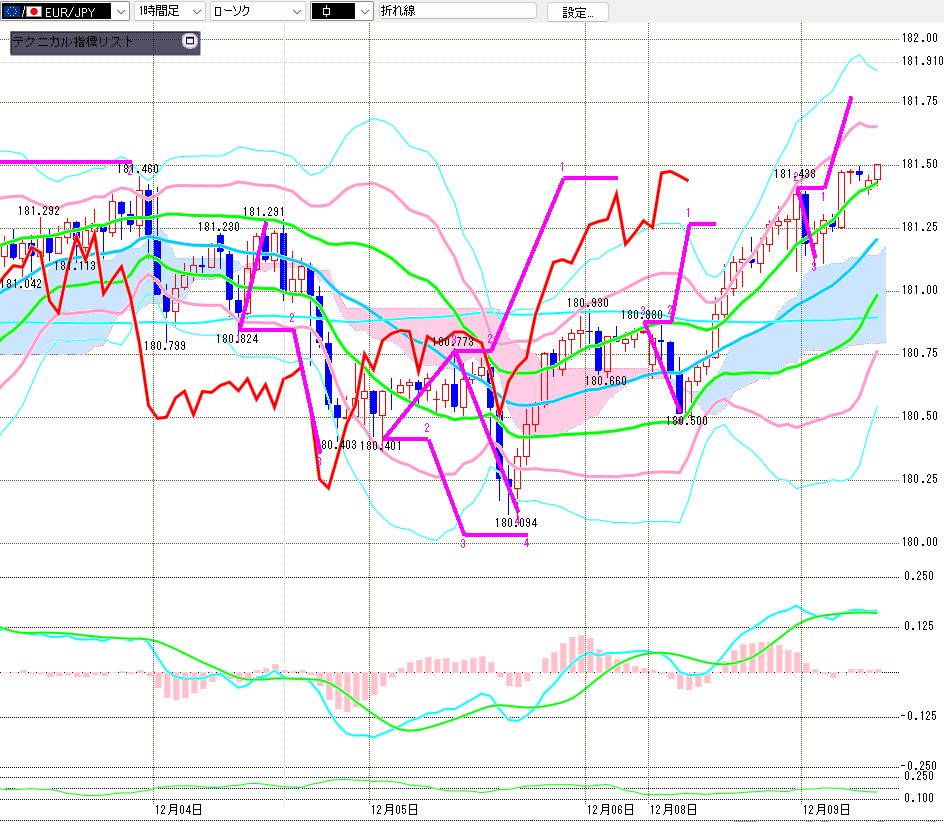Click the 181.438 price annotation
The image size is (944, 822).
pyautogui.click(x=794, y=173)
